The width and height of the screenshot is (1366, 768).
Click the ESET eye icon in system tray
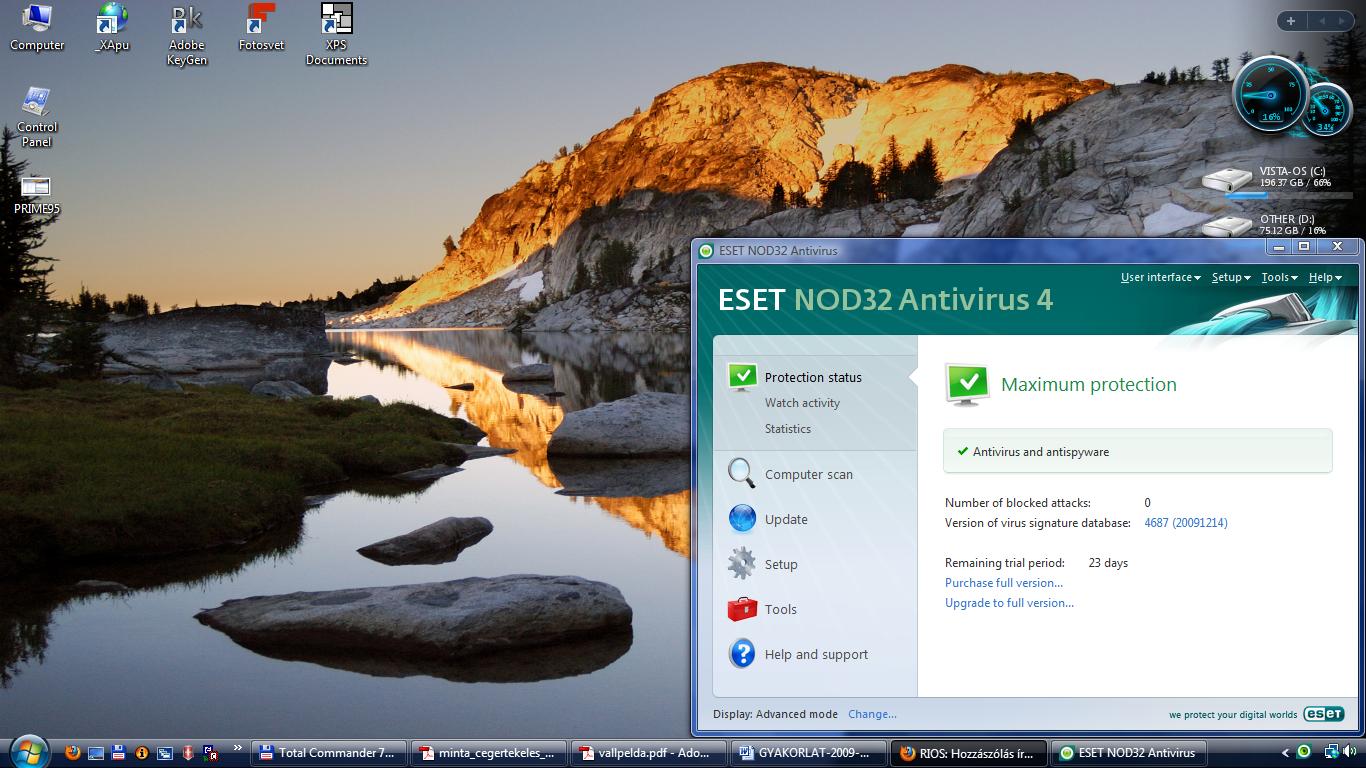tap(1304, 752)
